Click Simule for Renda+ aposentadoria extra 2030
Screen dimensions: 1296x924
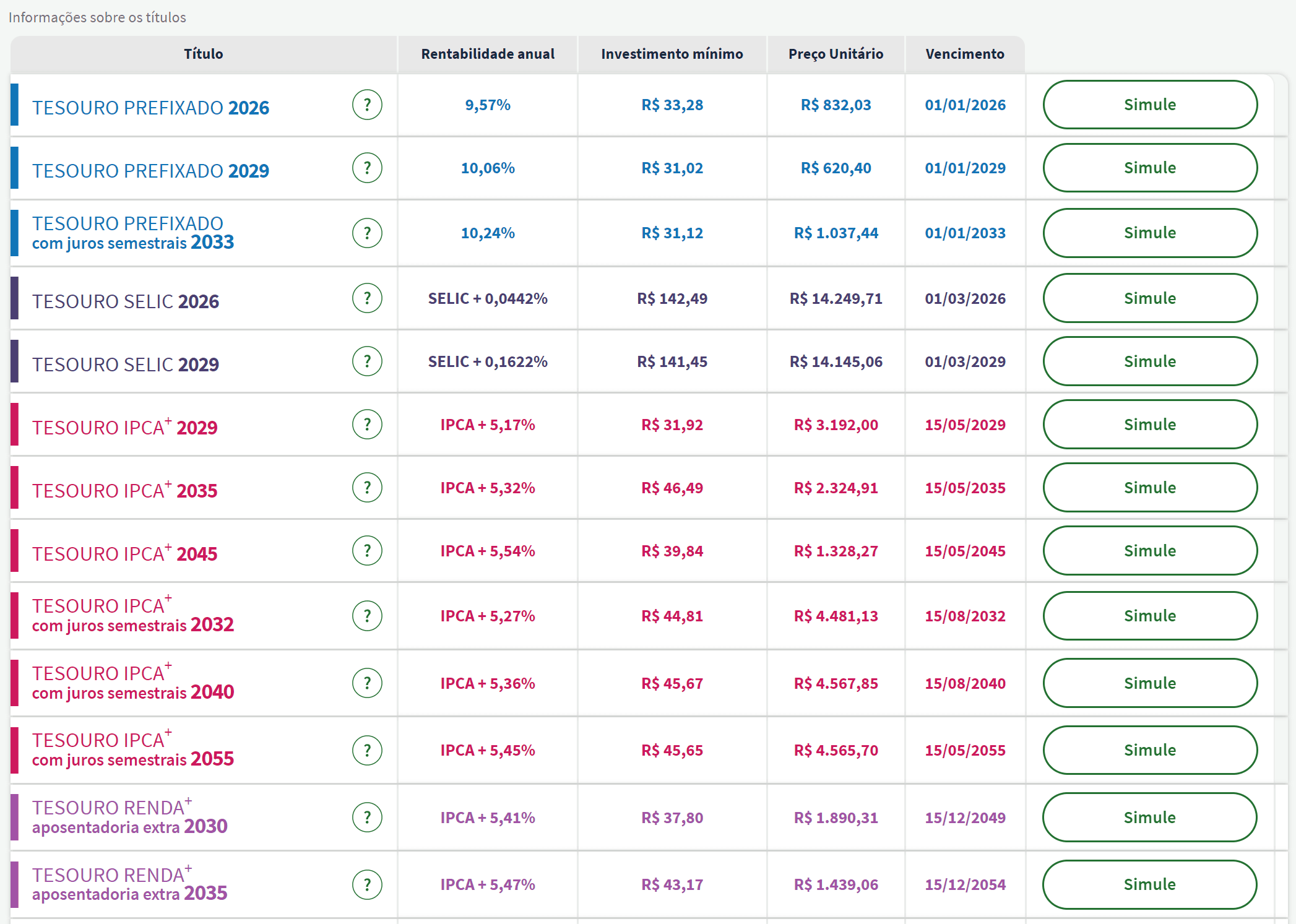coord(1150,818)
